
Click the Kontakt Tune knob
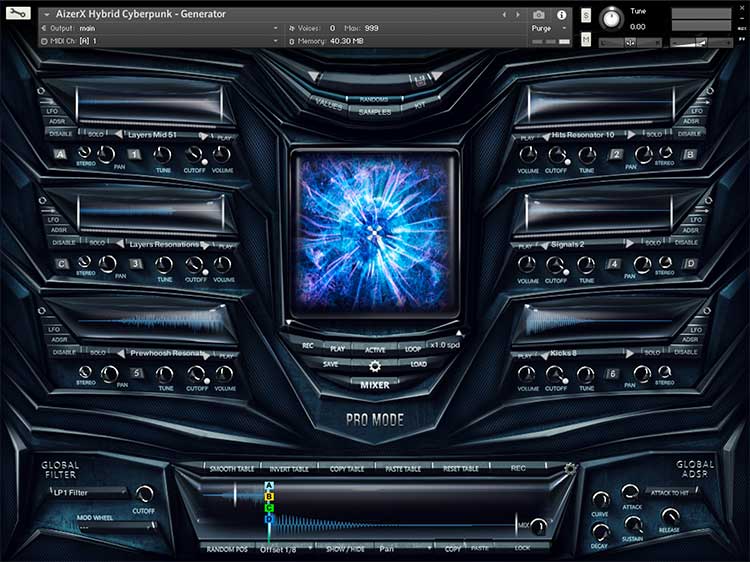coord(611,18)
